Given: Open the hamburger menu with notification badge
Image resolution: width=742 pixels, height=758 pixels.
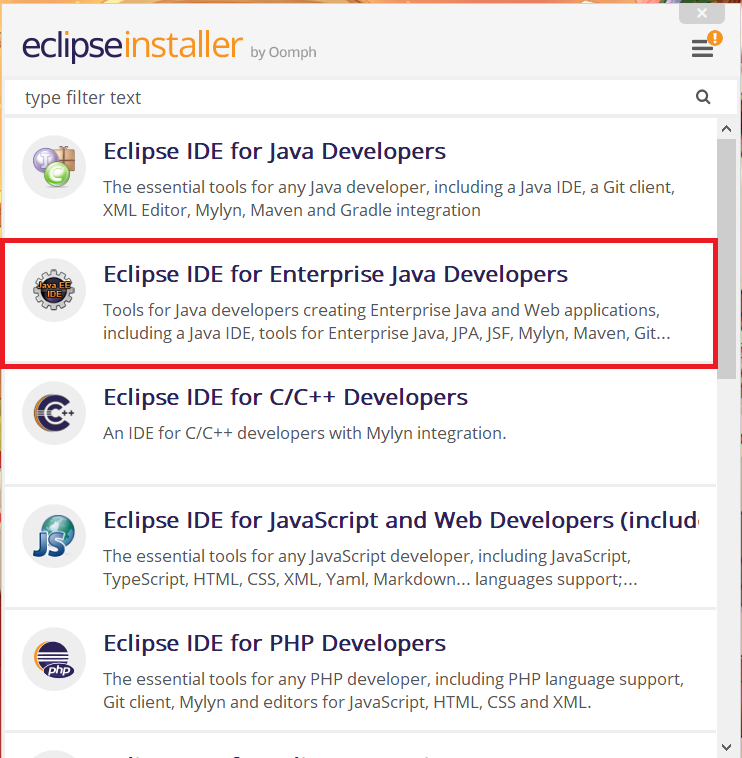Looking at the screenshot, I should (x=703, y=49).
